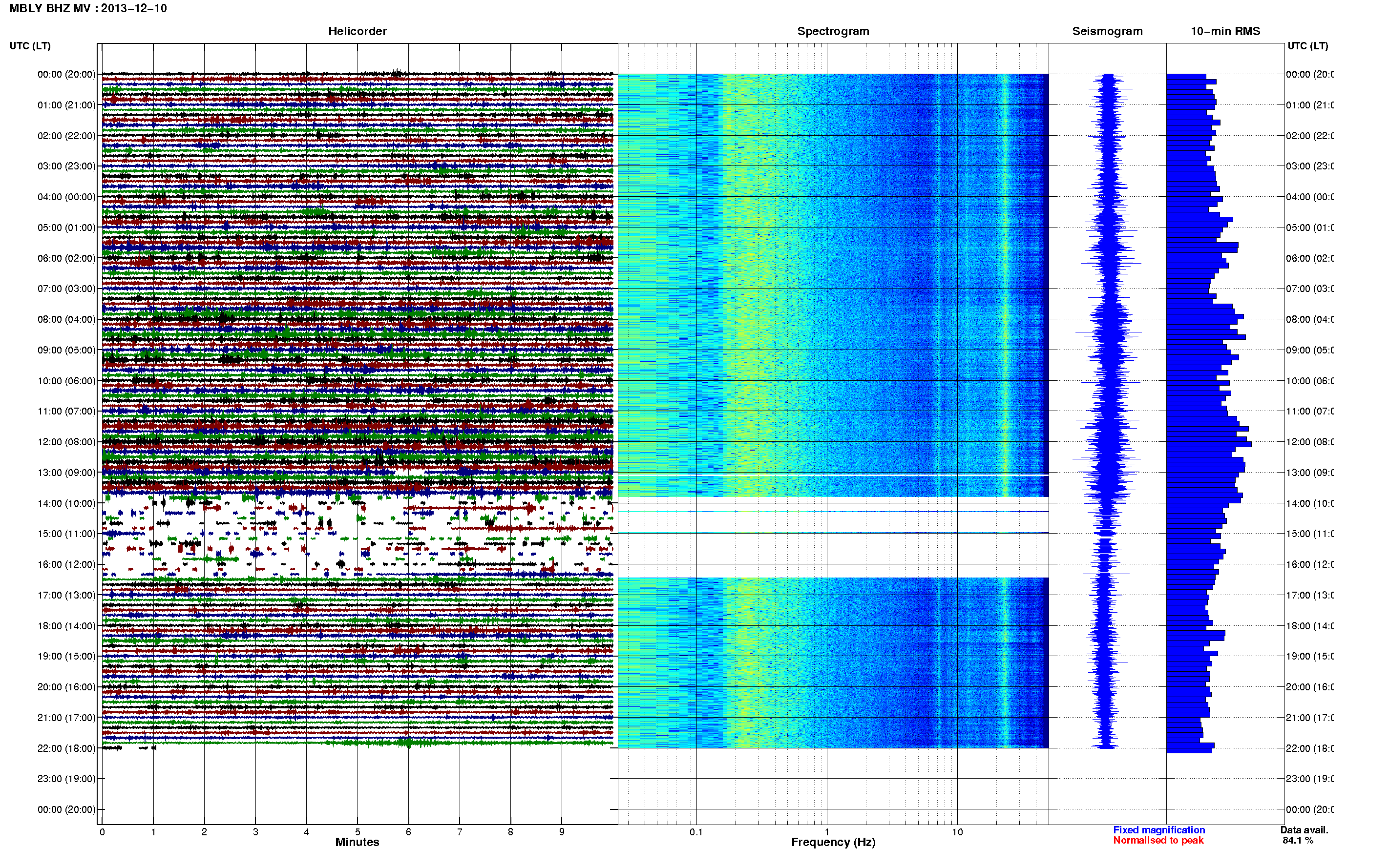
Task: Click the 'Minutes' x-axis label
Action: click(357, 842)
